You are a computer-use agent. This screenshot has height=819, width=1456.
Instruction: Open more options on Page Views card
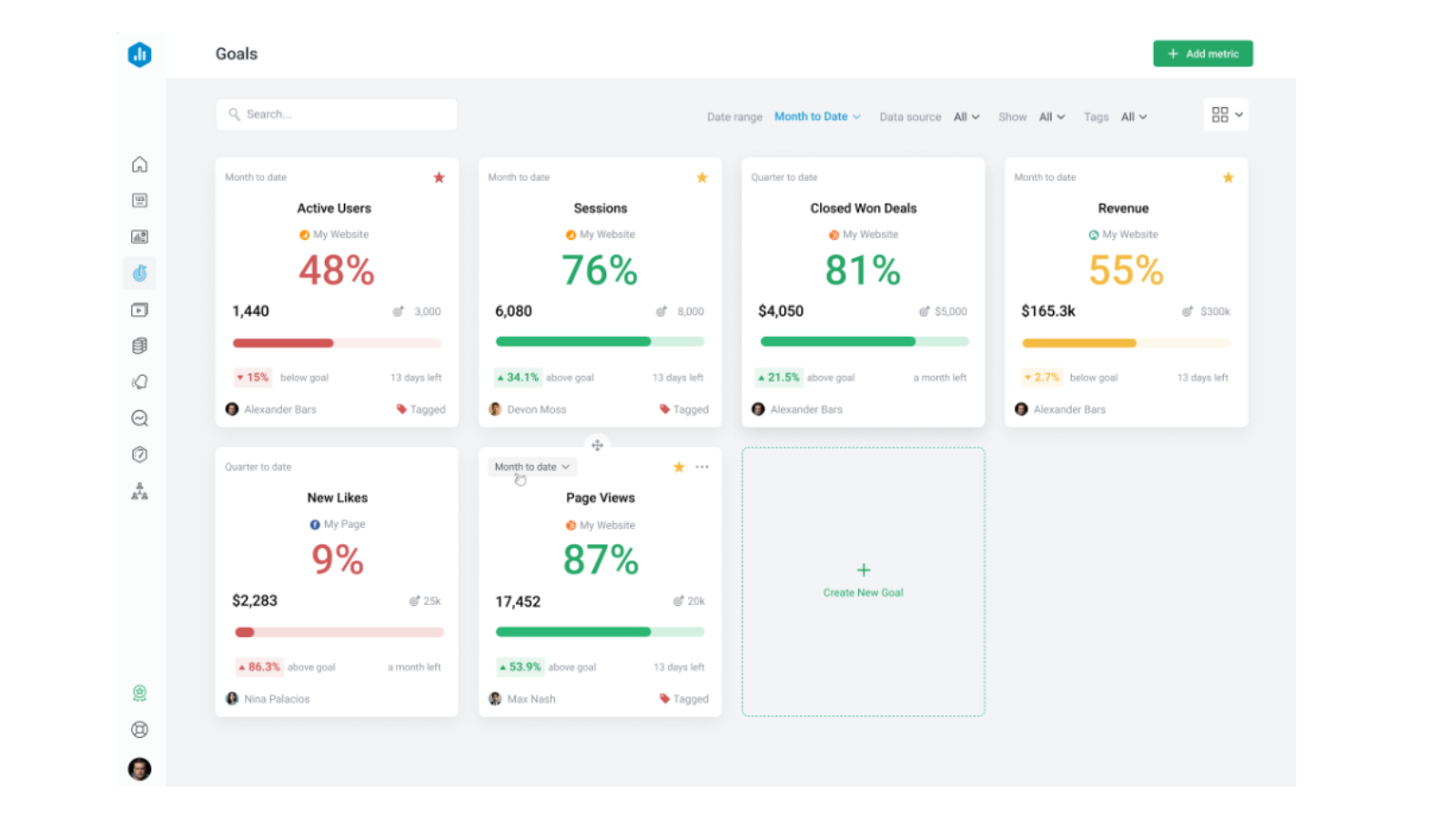point(702,467)
